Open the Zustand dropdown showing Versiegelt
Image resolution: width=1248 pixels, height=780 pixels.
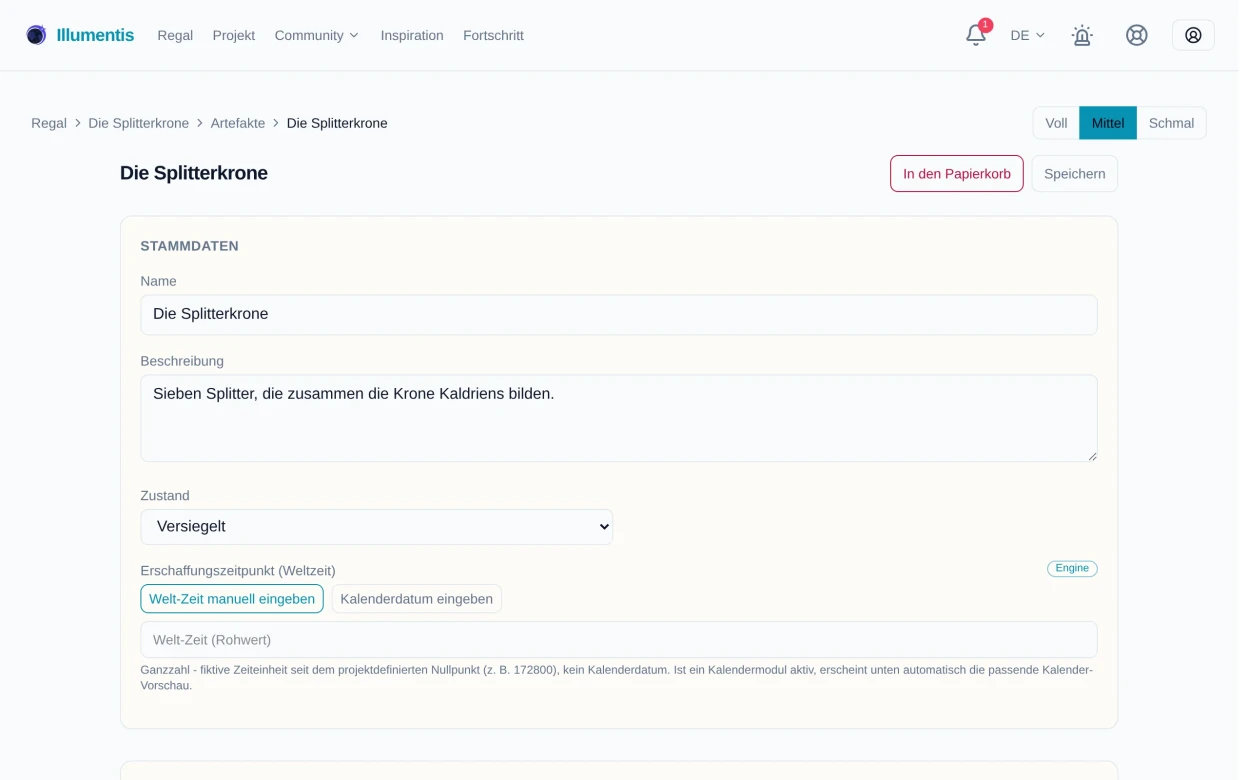tap(377, 527)
